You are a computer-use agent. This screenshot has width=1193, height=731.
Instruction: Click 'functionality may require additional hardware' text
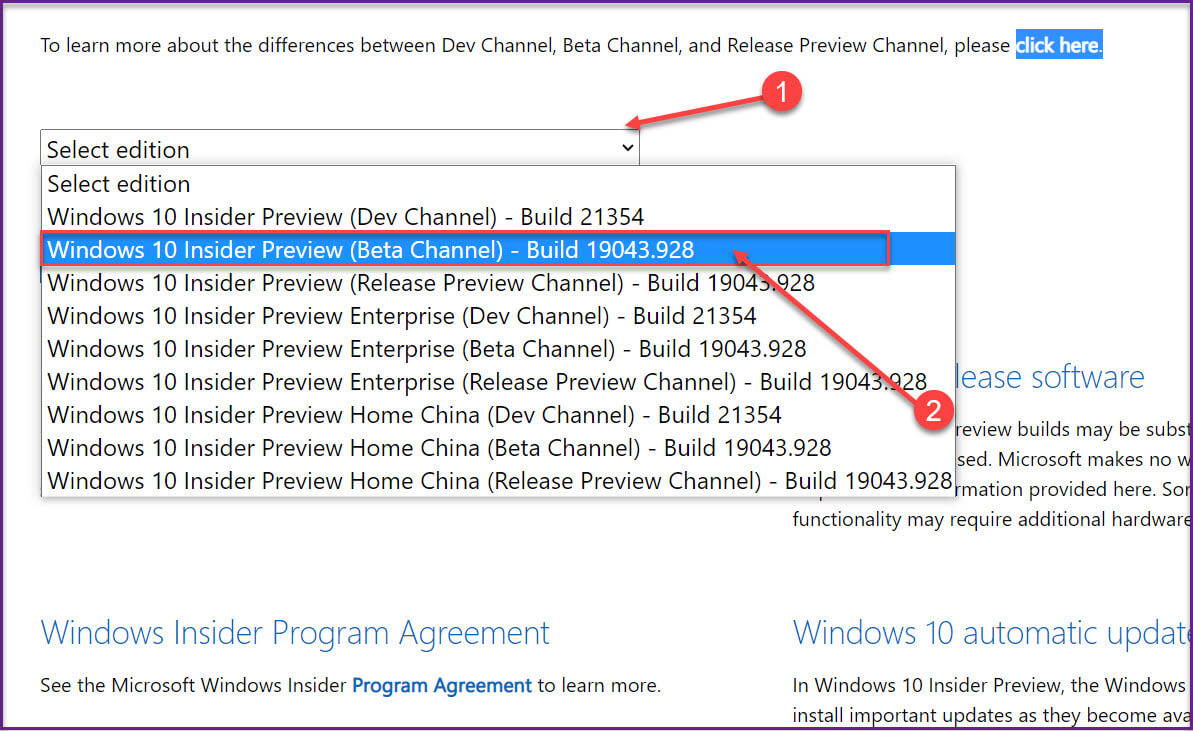(991, 520)
